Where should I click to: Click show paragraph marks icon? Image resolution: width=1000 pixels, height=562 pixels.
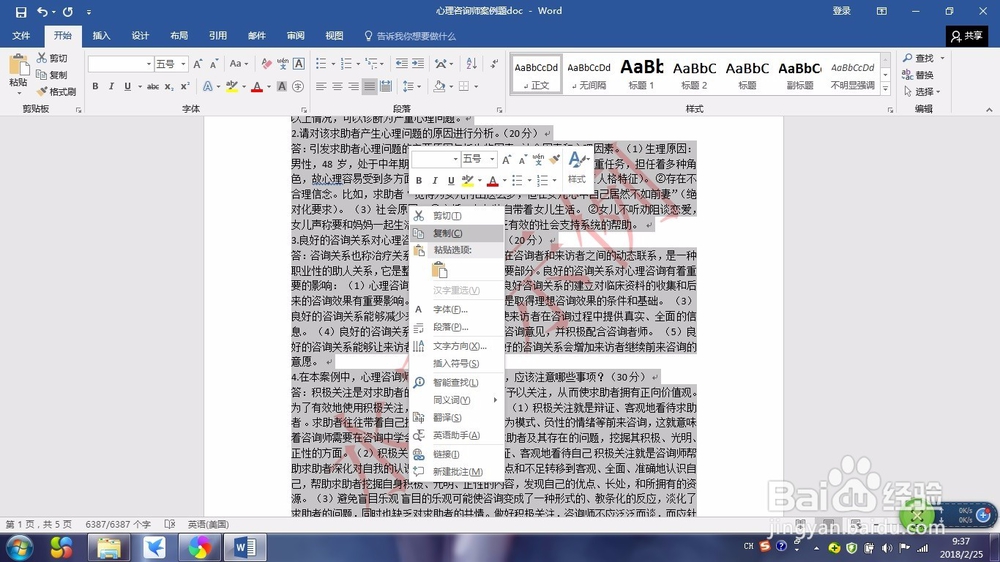pyautogui.click(x=494, y=64)
